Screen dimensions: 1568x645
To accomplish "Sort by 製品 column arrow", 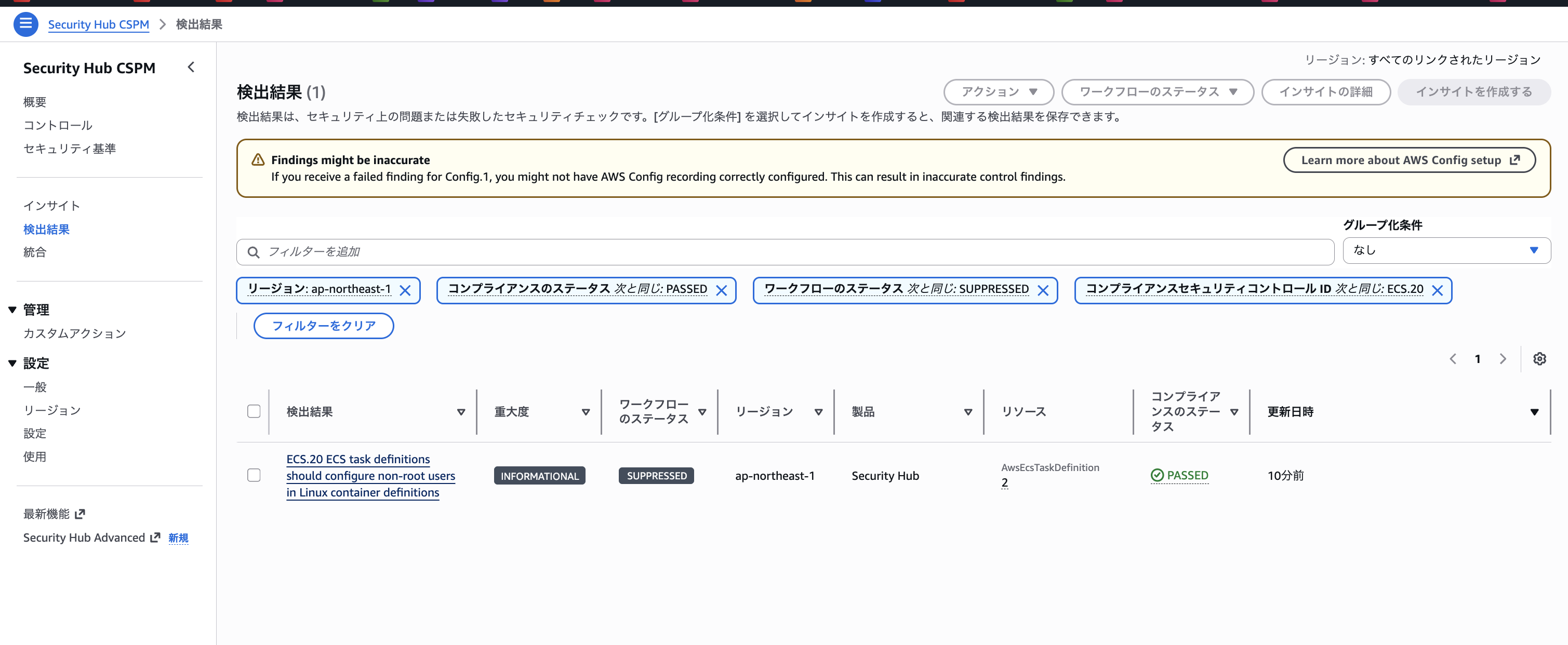I will (968, 412).
